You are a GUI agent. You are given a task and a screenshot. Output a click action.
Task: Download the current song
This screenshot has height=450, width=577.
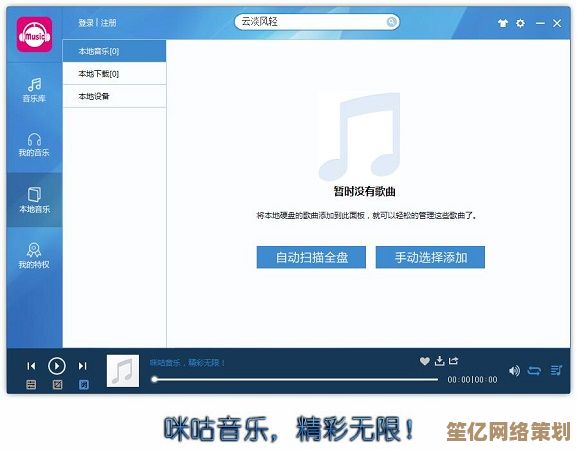tap(439, 361)
